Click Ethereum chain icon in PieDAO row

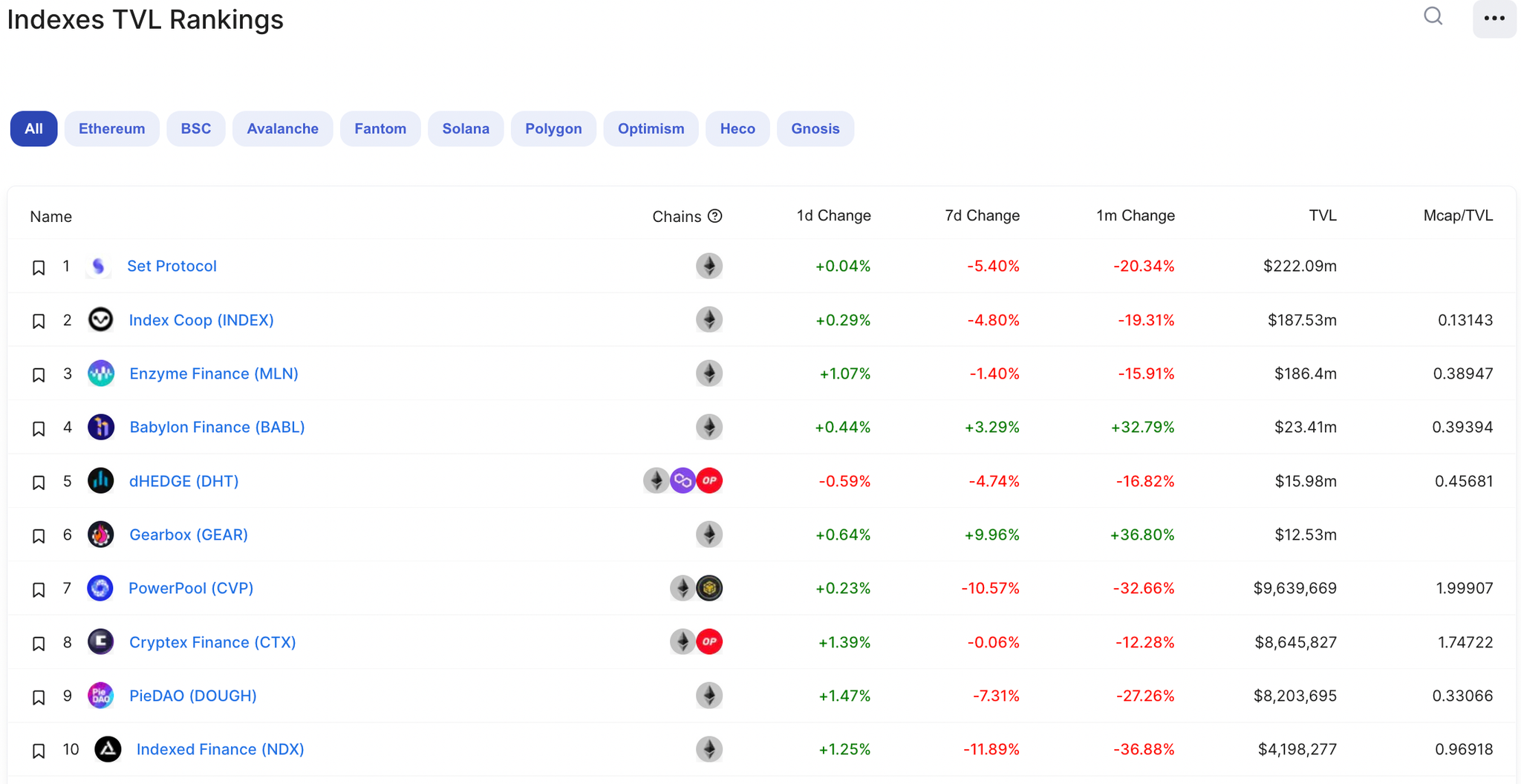[x=709, y=696]
